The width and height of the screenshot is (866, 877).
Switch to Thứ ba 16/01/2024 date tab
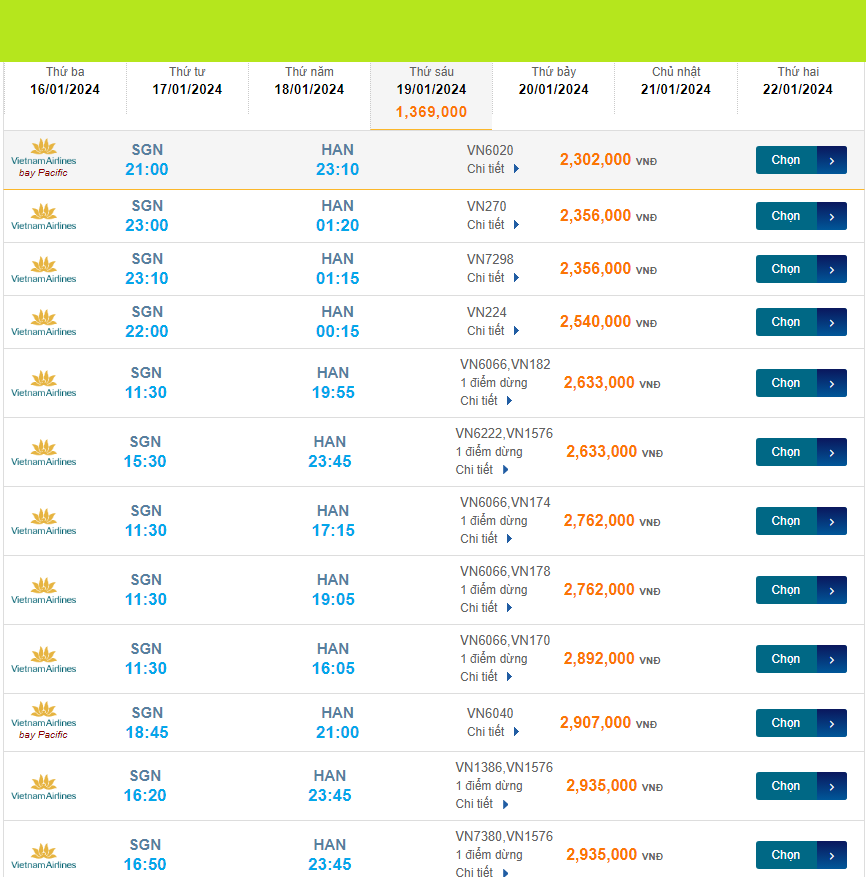click(x=65, y=81)
